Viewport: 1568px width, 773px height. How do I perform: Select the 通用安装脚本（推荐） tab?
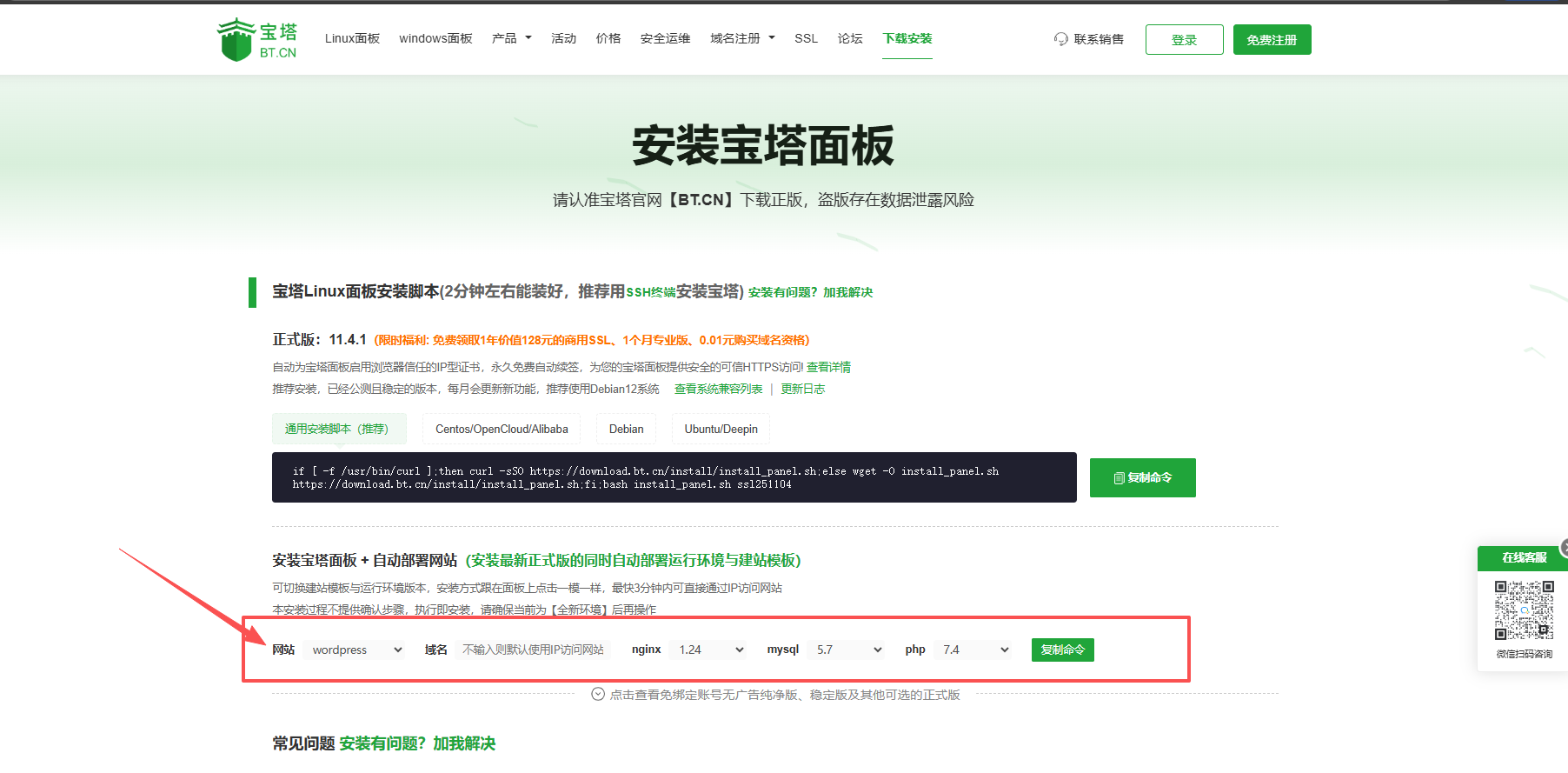(339, 429)
